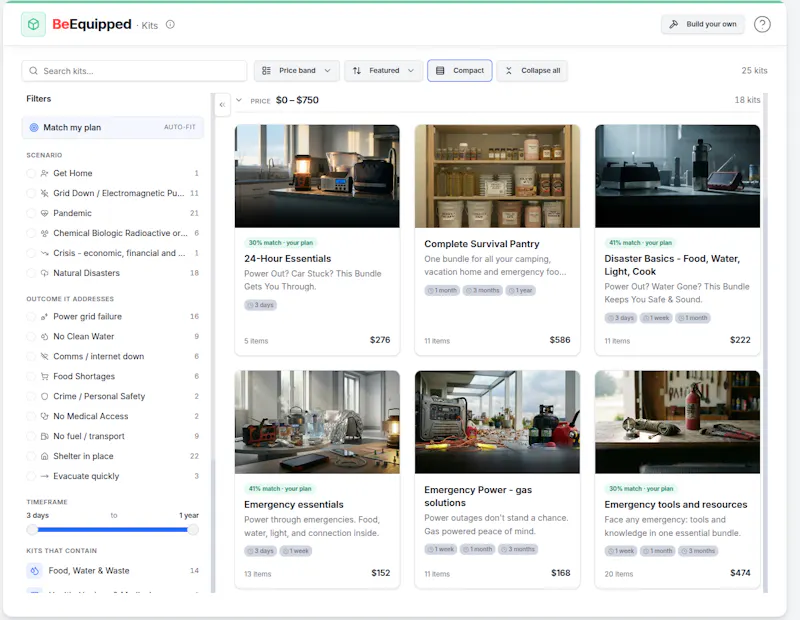Open the help question mark icon
This screenshot has height=620, width=800.
click(x=762, y=24)
